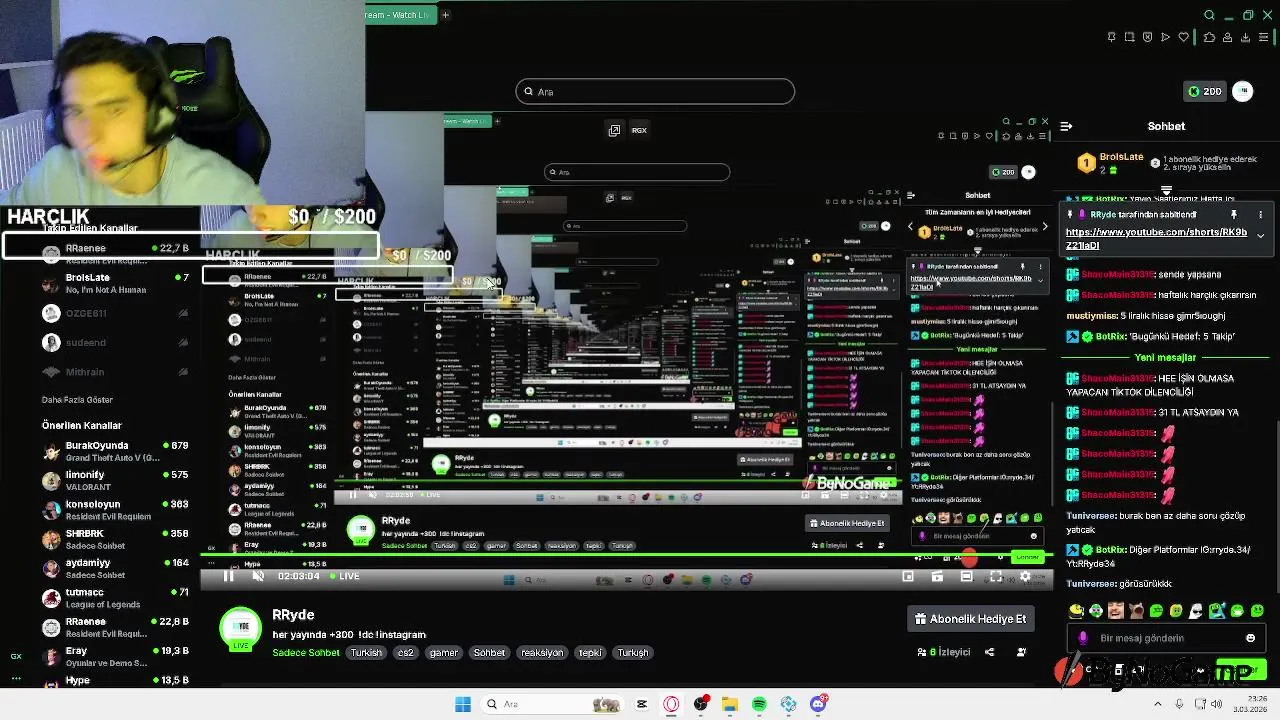Screen dimensions: 1280x720
Task: Expand the gift leaderboard handle
Action: 1166,189
